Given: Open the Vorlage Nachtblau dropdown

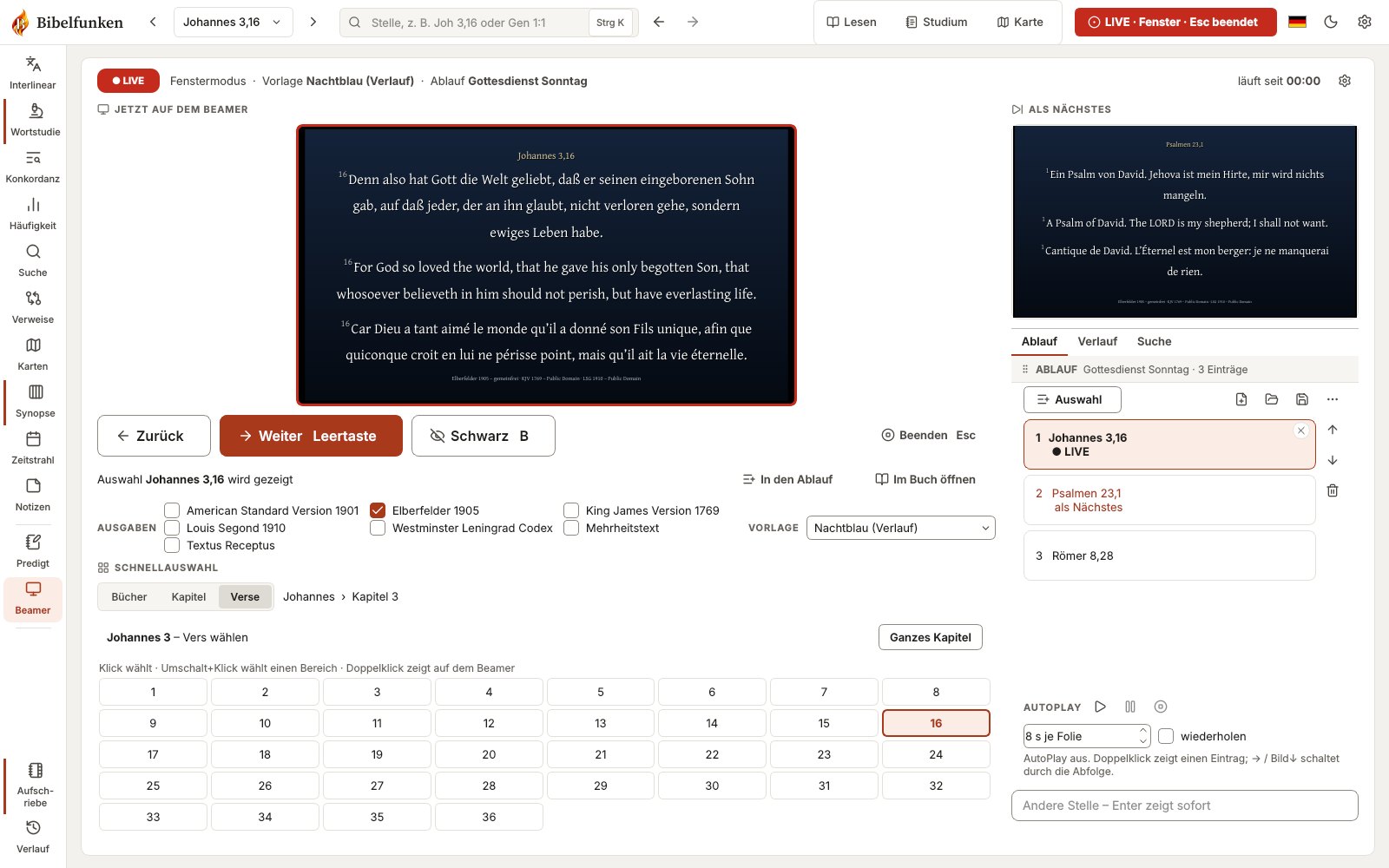Looking at the screenshot, I should 900,528.
